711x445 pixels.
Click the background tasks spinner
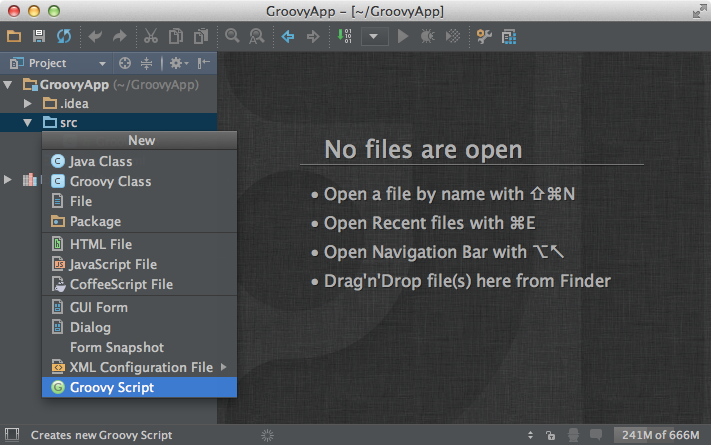click(268, 435)
